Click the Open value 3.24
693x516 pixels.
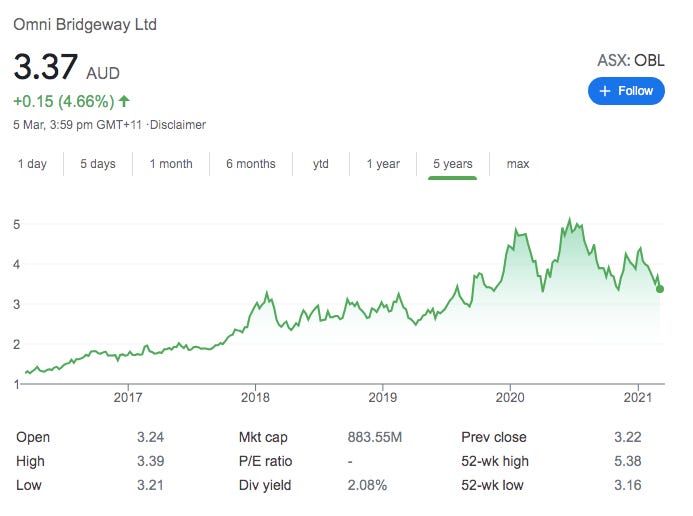coord(150,437)
